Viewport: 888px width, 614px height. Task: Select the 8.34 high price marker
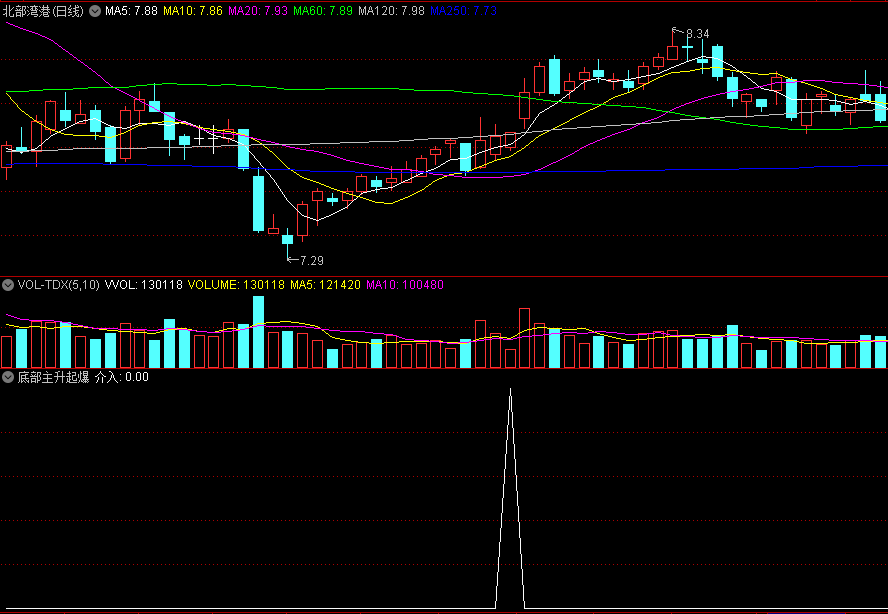(698, 34)
